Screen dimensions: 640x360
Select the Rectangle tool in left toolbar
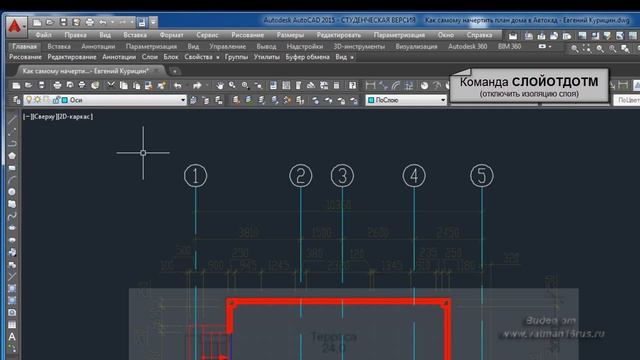click(x=12, y=168)
